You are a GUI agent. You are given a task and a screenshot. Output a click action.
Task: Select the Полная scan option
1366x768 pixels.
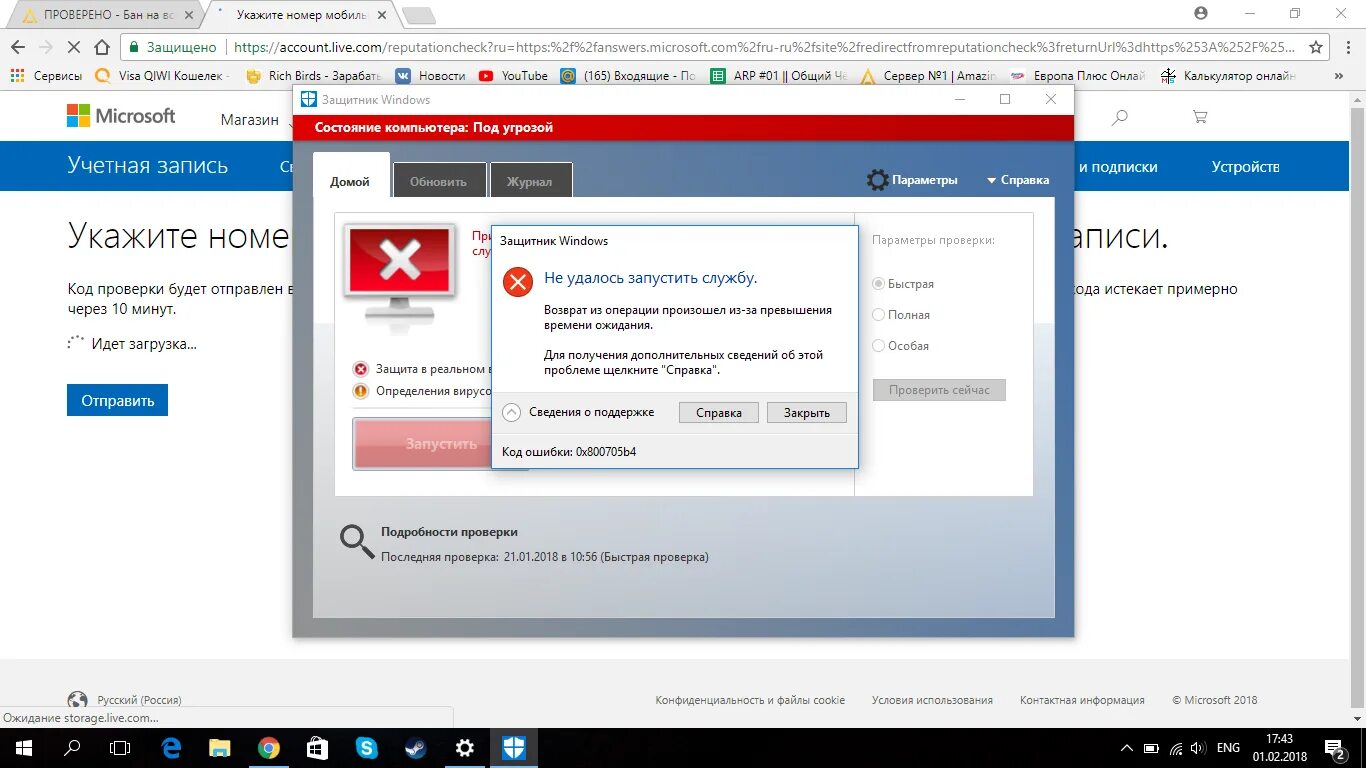[901, 315]
